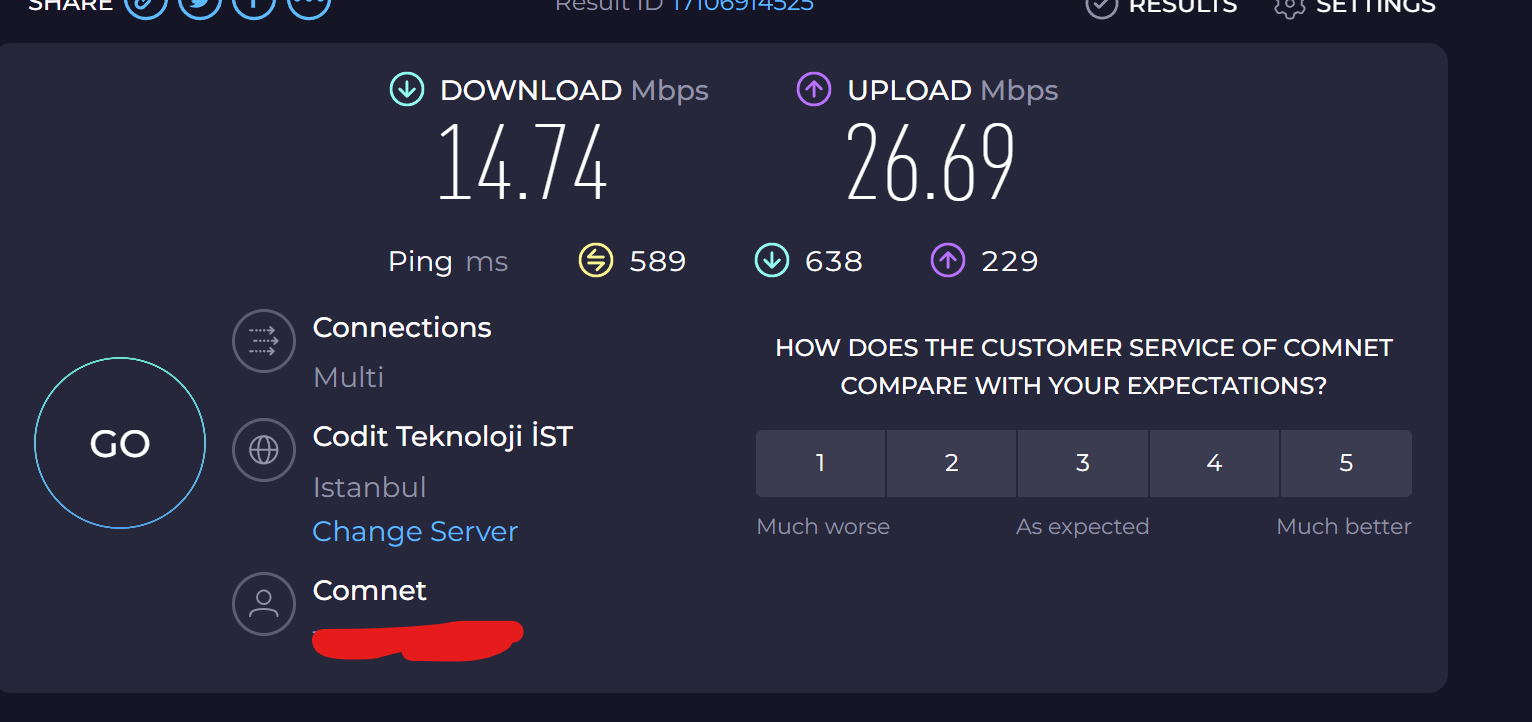Open the Result ID 17106914525 link

coord(742,5)
